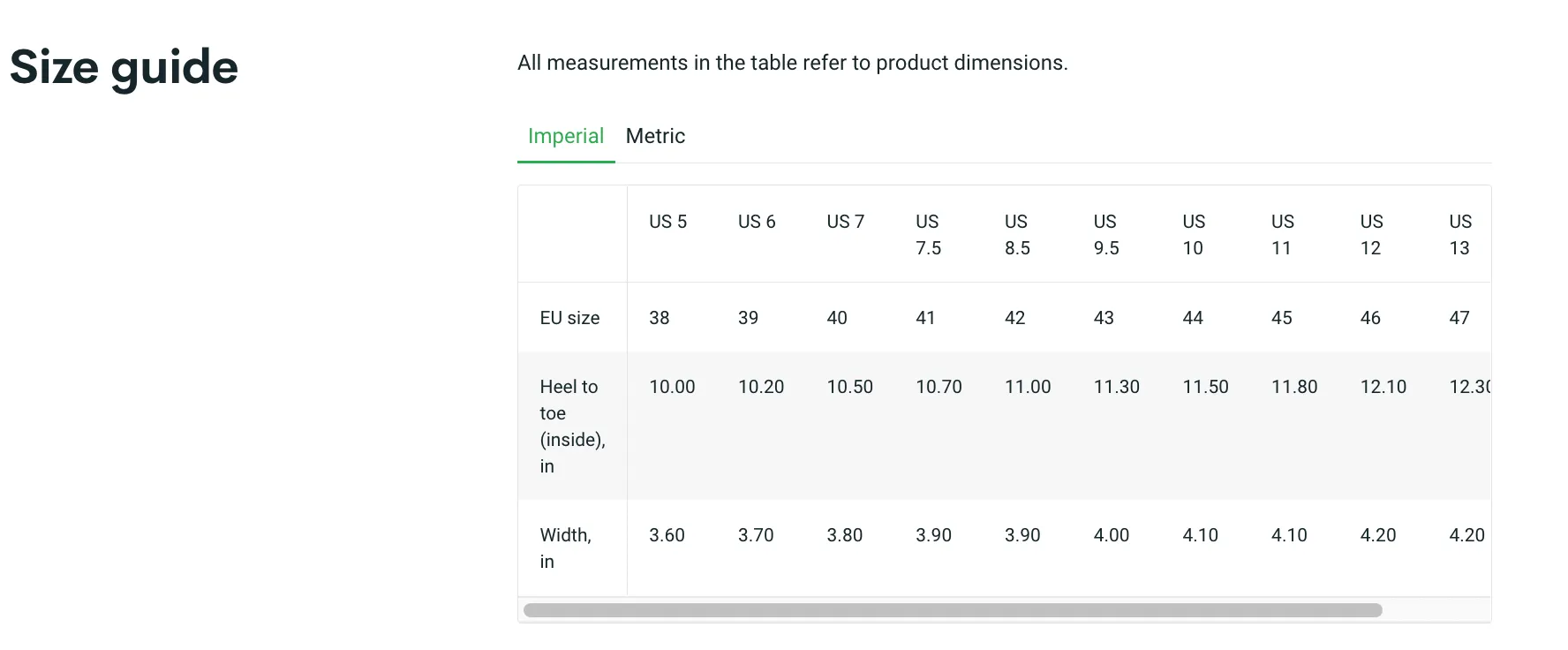Click the US 10 column header
The width and height of the screenshot is (1568, 650).
pyautogui.click(x=1194, y=235)
